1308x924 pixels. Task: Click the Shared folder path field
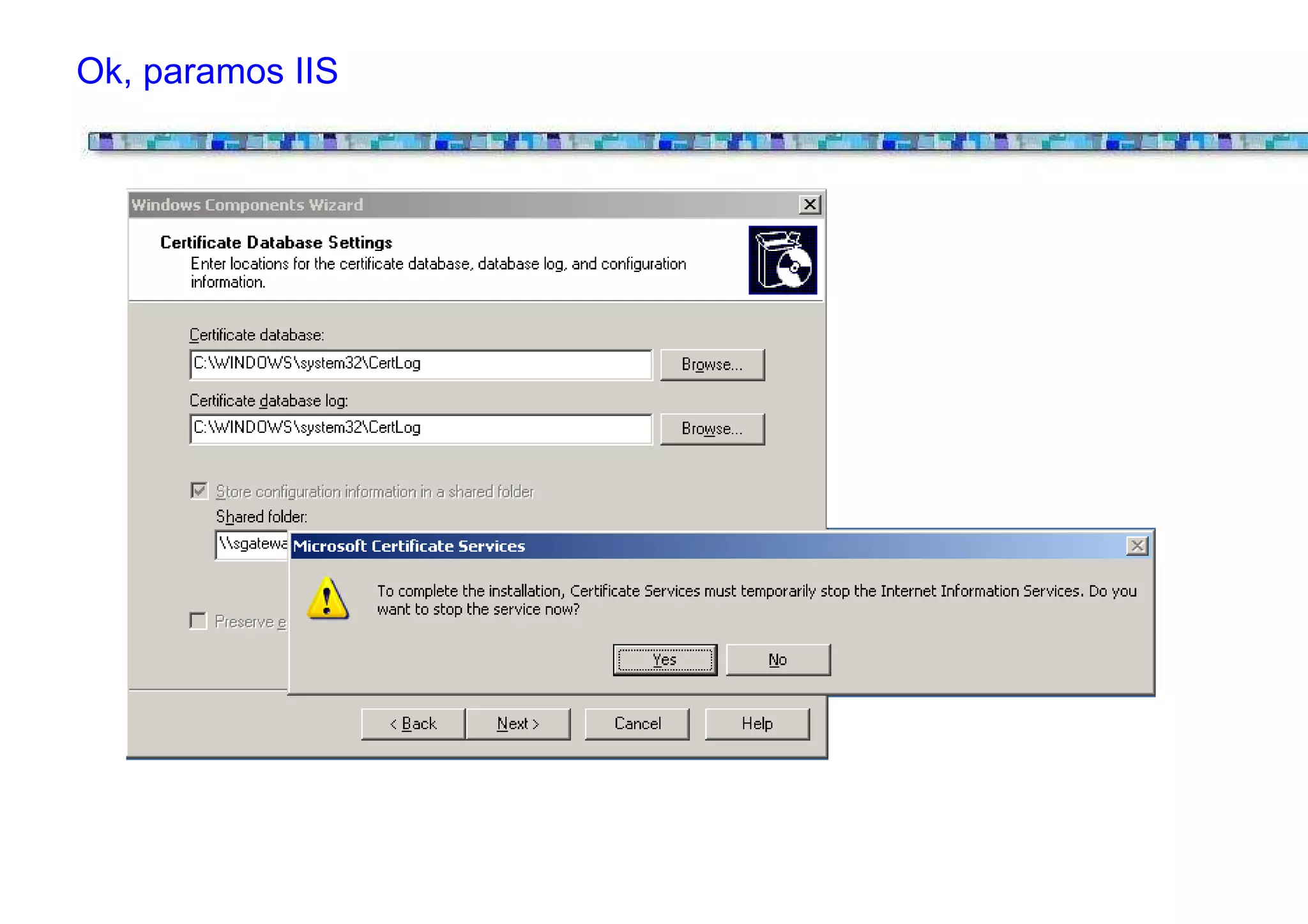coord(252,545)
